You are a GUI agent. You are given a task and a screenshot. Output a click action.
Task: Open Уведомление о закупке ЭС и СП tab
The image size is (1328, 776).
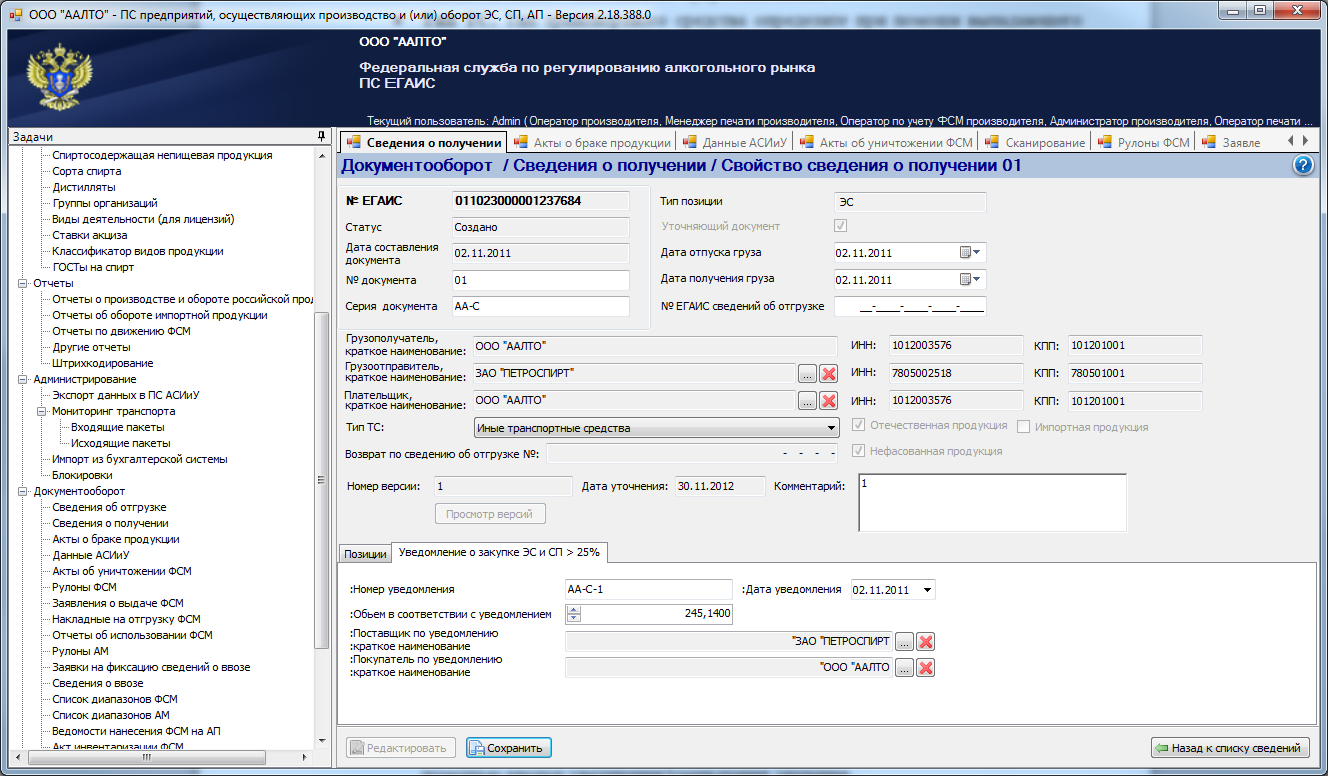(499, 552)
